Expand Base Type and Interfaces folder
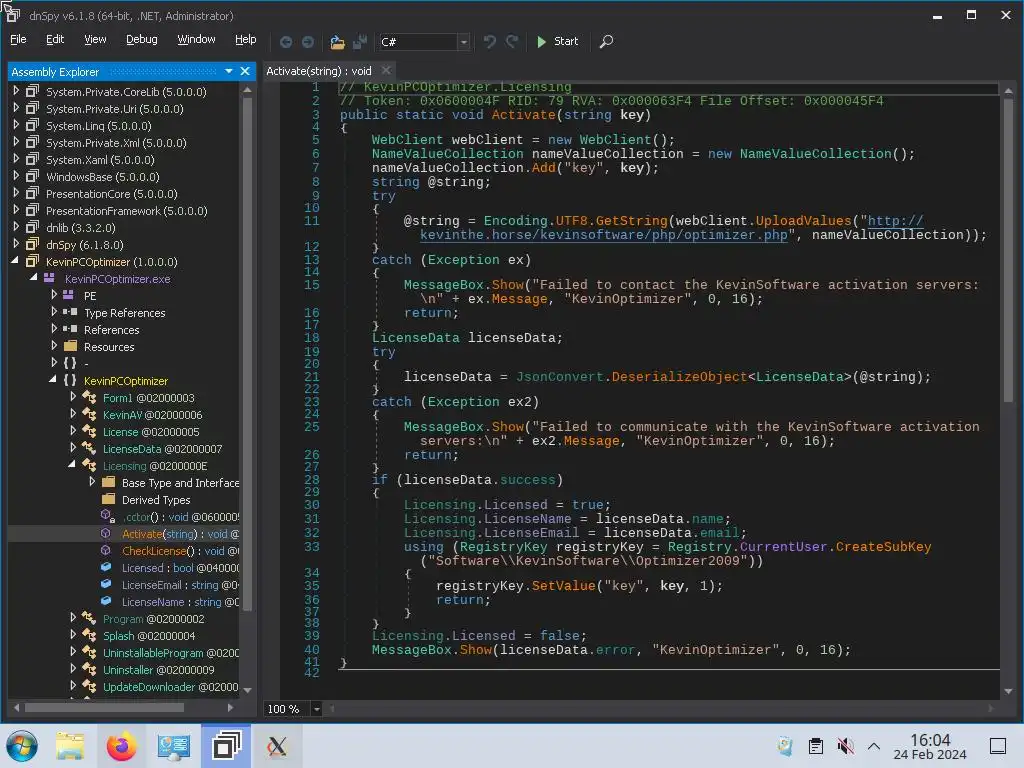This screenshot has width=1024, height=768. point(92,482)
